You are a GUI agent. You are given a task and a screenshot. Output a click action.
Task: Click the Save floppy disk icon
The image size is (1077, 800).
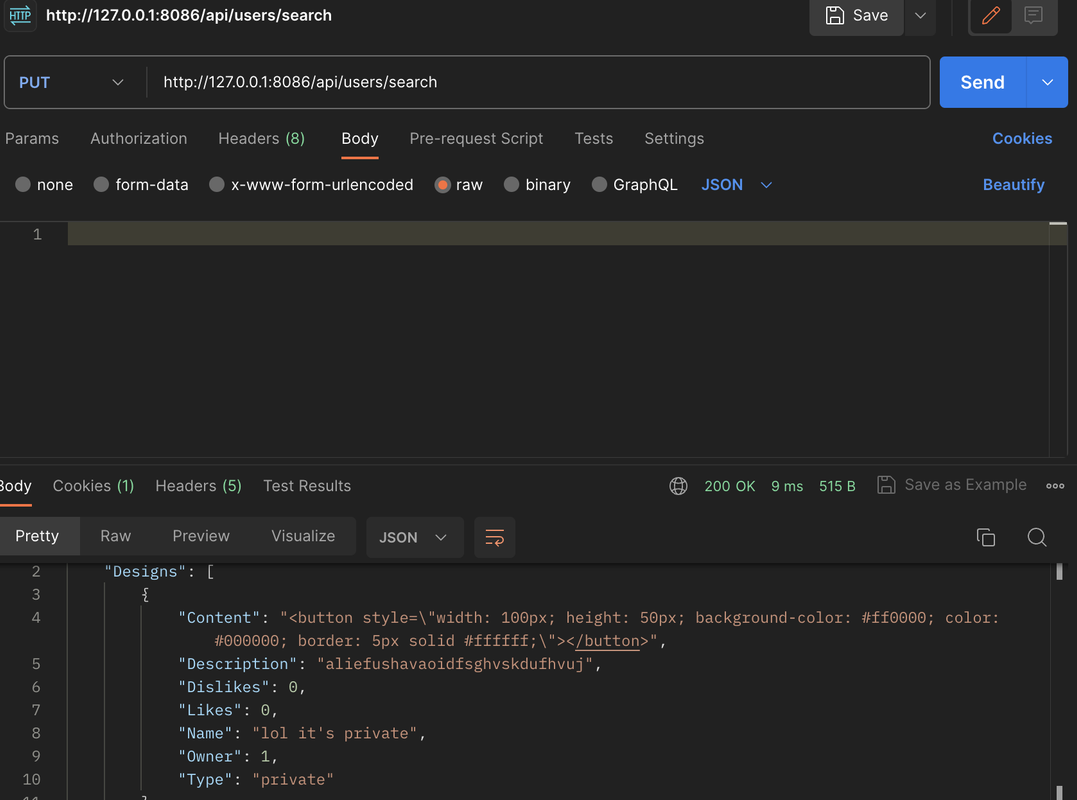point(835,15)
